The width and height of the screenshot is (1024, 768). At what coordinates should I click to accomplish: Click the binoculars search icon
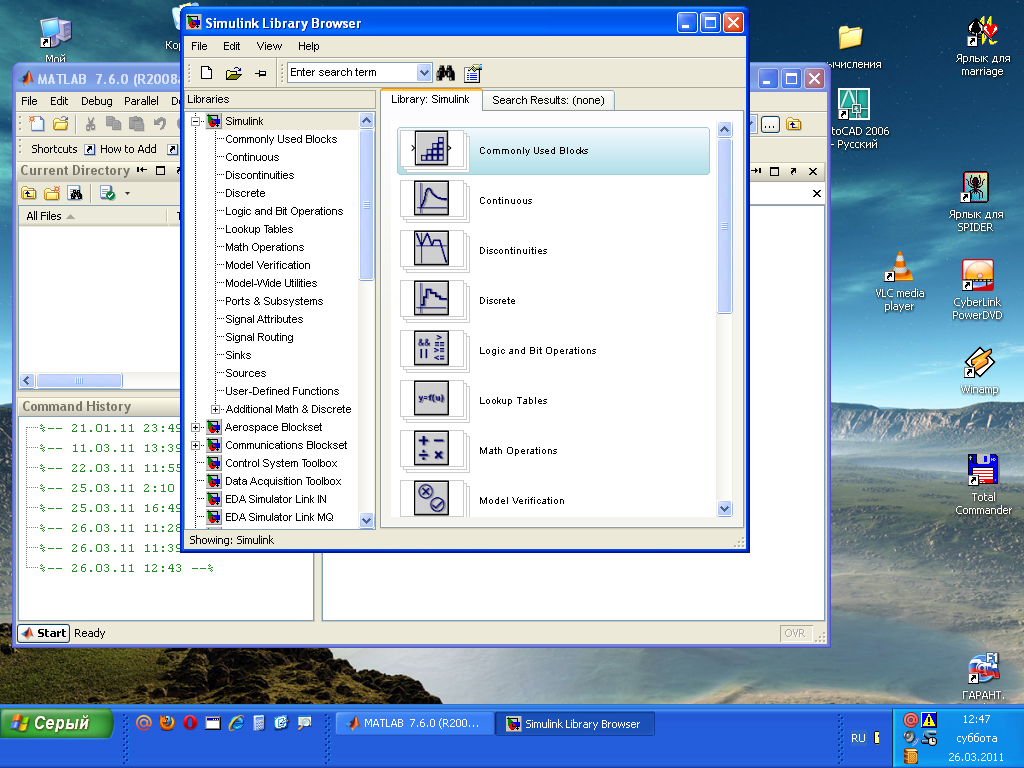(446, 73)
